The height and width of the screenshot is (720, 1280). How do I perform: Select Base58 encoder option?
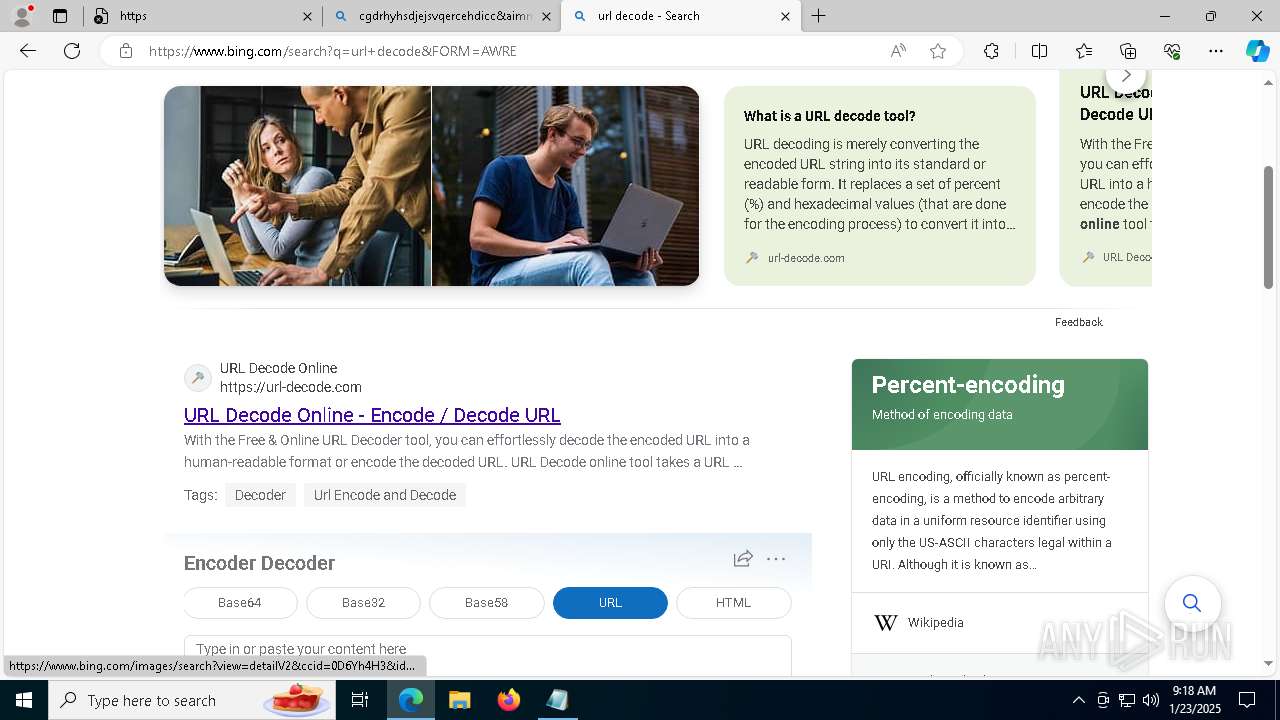(x=487, y=603)
